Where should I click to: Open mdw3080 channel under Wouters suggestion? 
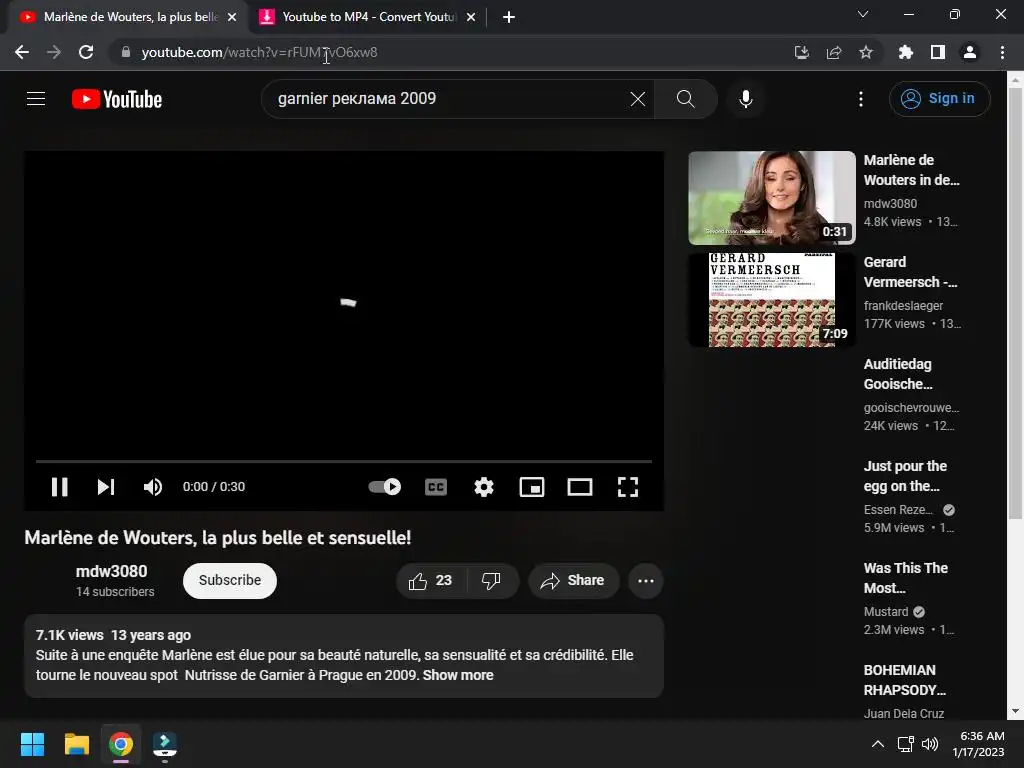click(x=890, y=204)
